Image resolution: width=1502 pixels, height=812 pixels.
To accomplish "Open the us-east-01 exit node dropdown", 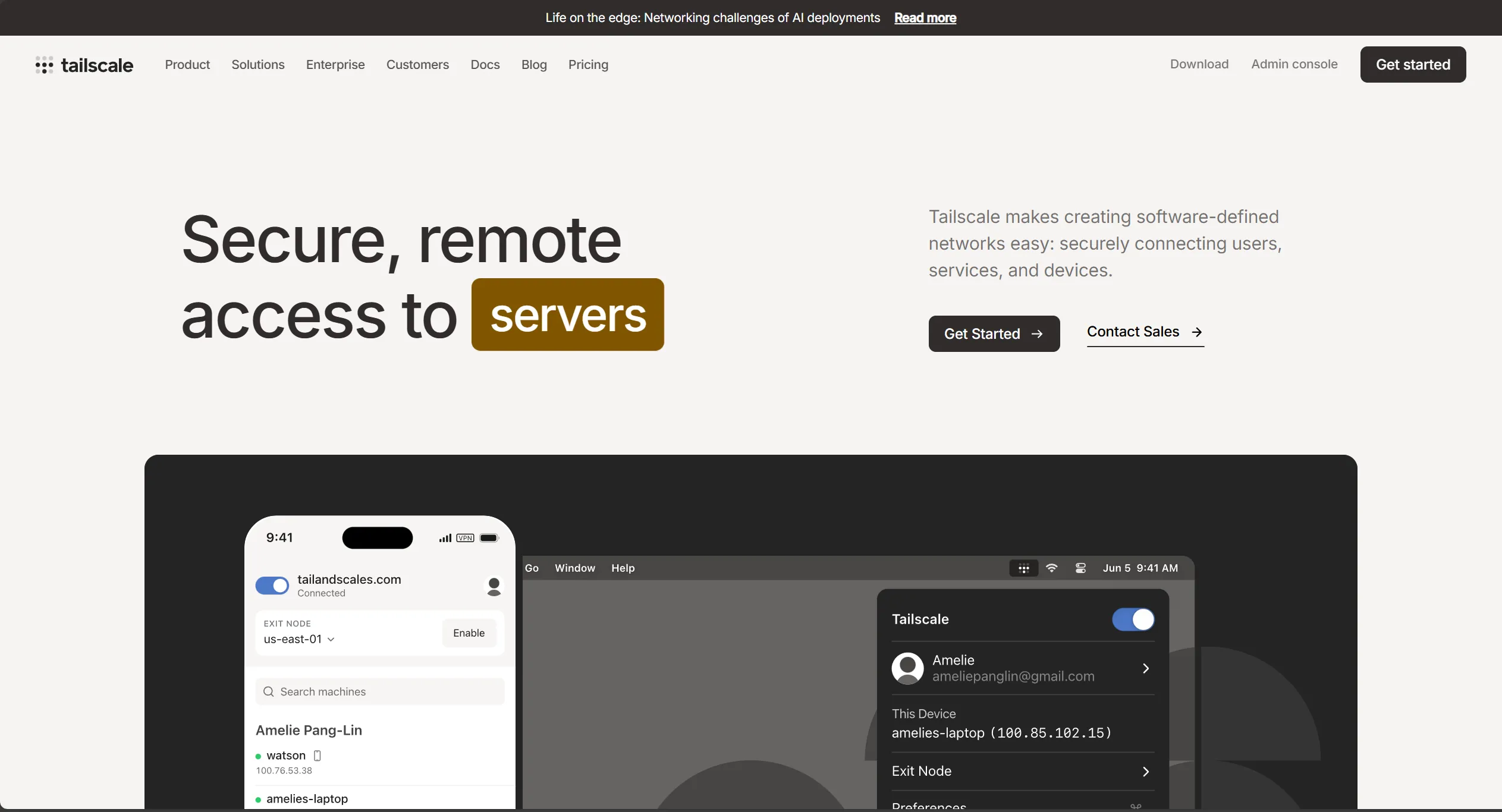I will click(300, 640).
